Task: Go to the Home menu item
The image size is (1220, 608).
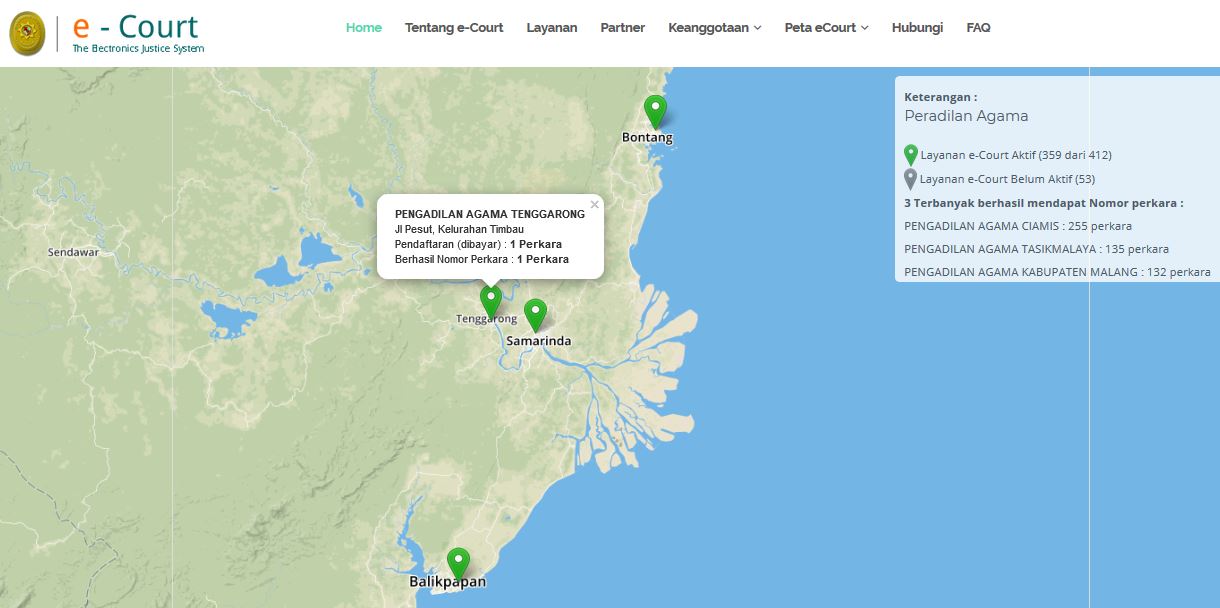Action: (364, 28)
